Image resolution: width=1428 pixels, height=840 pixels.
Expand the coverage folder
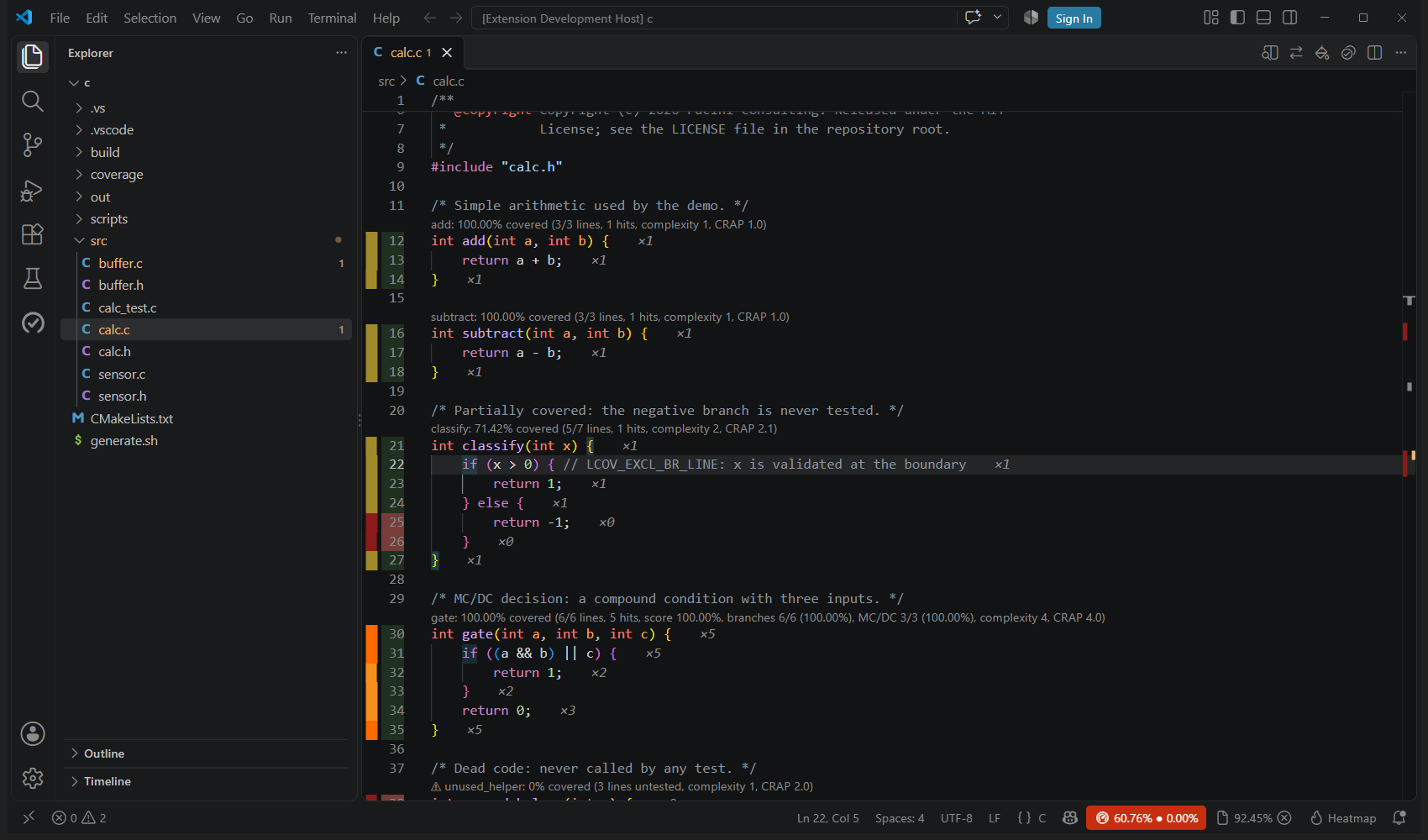[x=206, y=175]
